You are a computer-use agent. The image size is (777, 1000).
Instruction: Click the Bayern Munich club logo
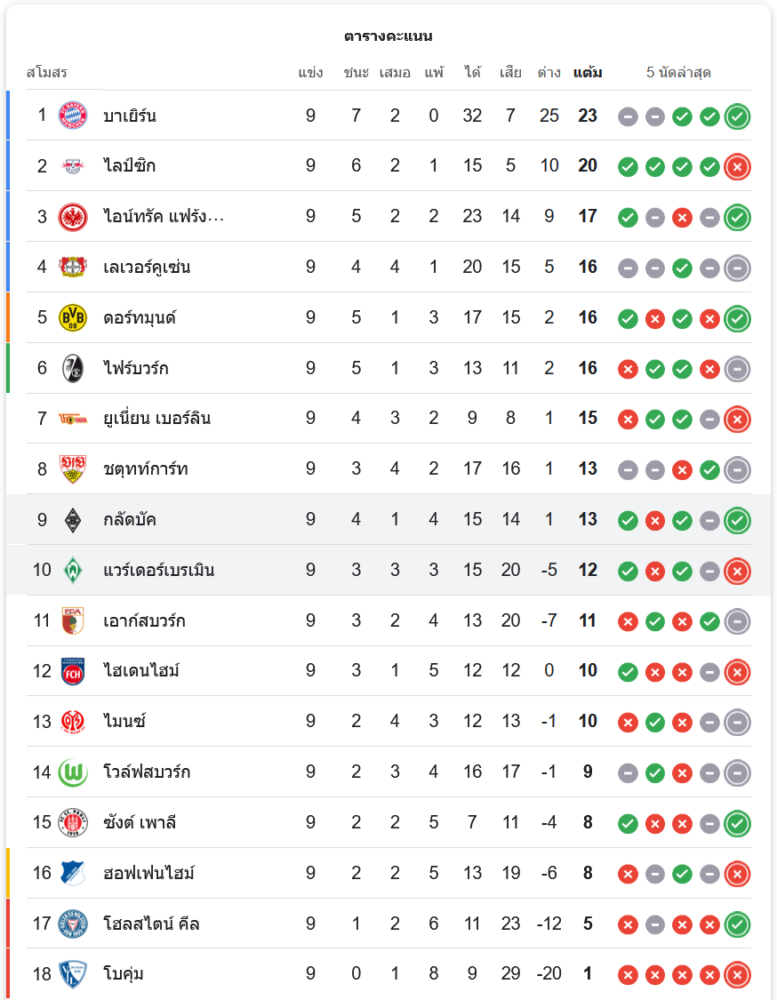pyautogui.click(x=72, y=115)
